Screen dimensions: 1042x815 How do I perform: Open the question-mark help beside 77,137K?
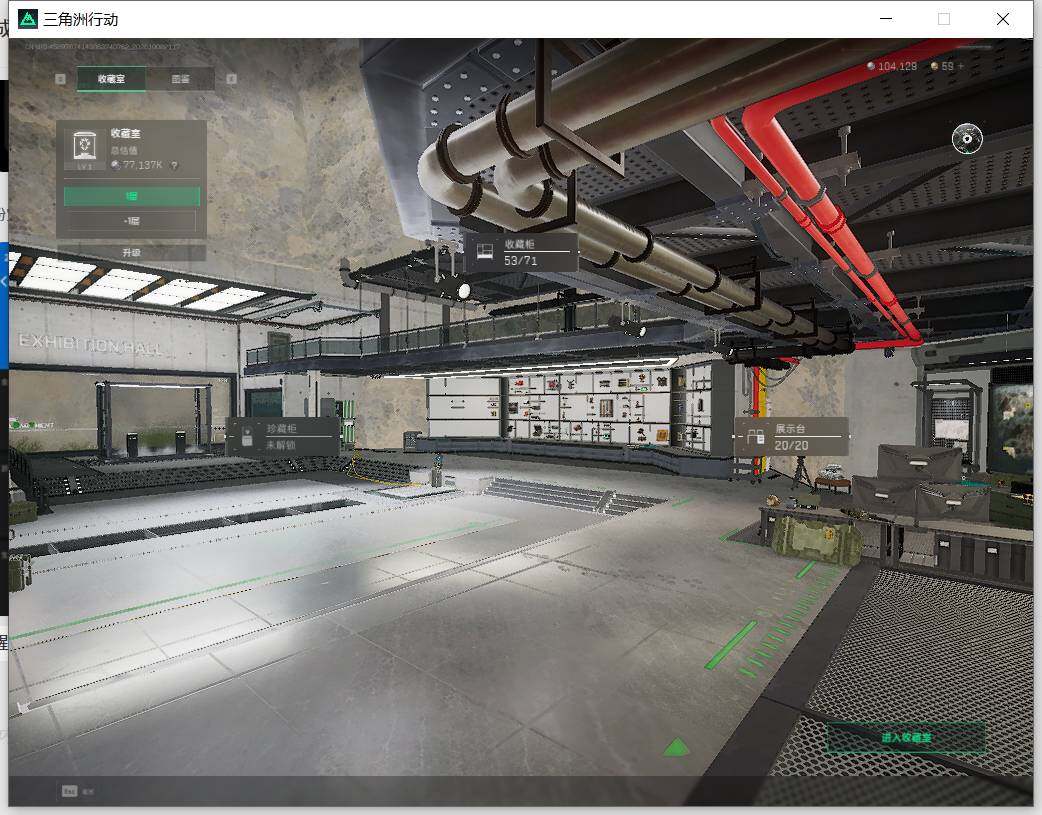[x=174, y=165]
